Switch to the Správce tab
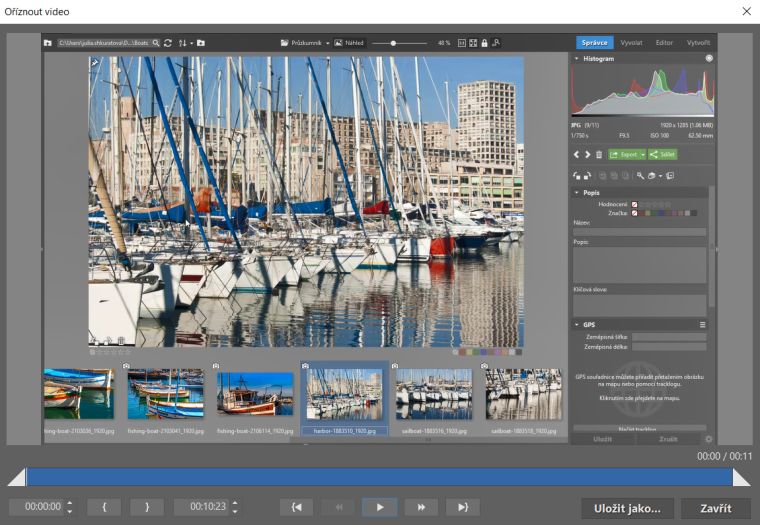Viewport: 760px width, 525px height. pos(594,43)
